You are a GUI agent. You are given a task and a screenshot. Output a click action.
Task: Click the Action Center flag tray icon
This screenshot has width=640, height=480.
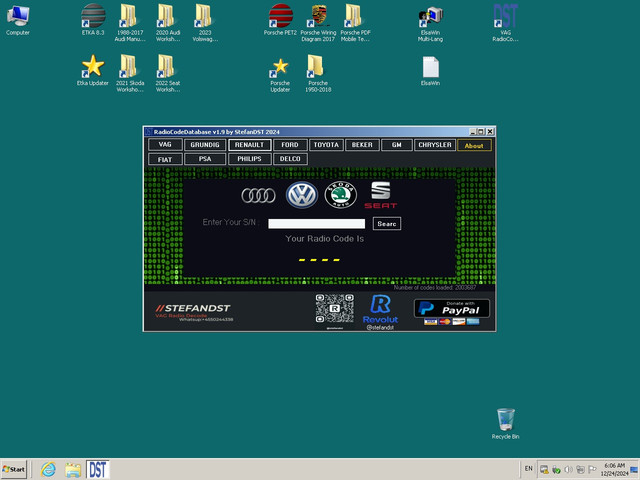tap(593, 470)
